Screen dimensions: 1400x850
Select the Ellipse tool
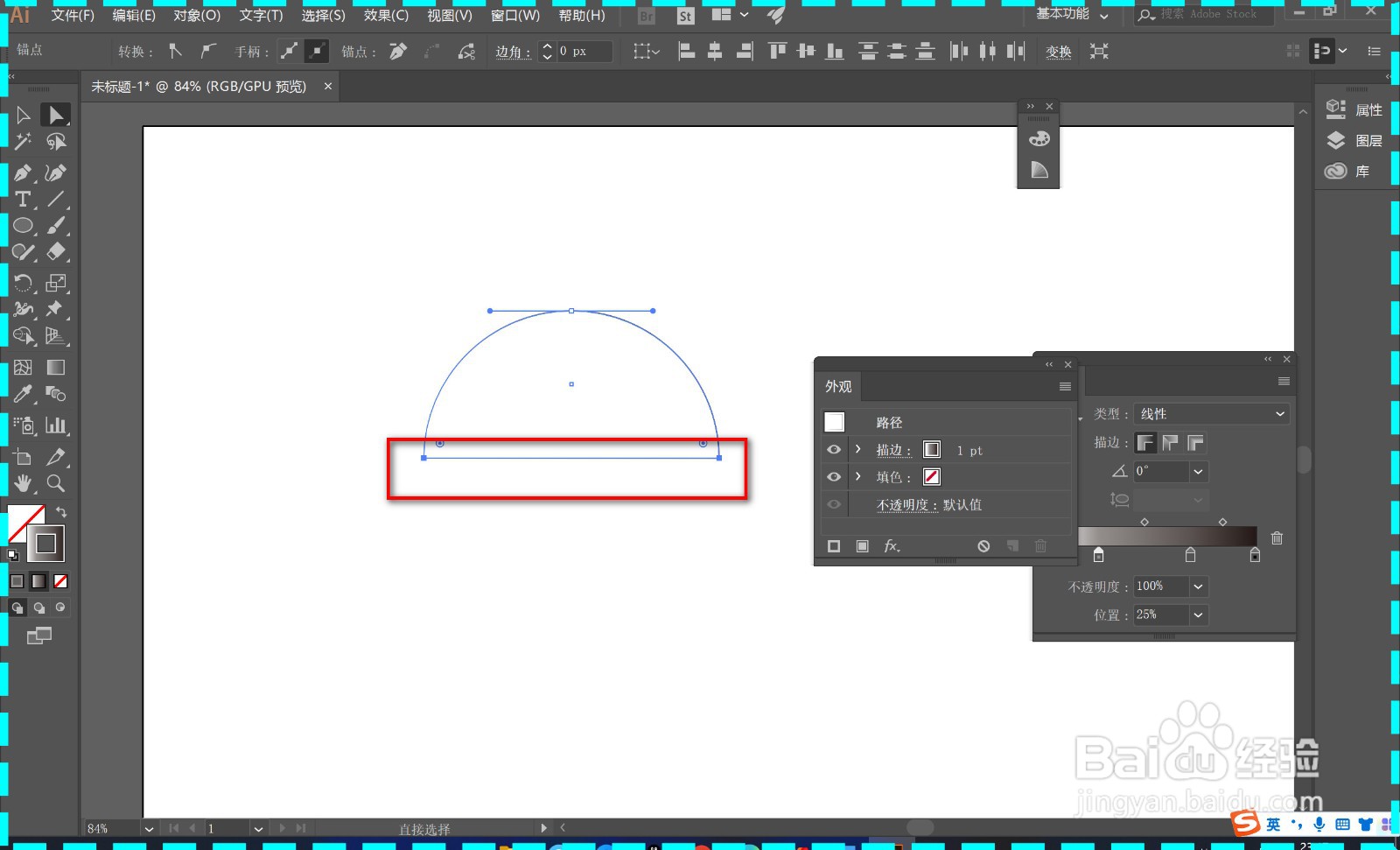tap(24, 225)
